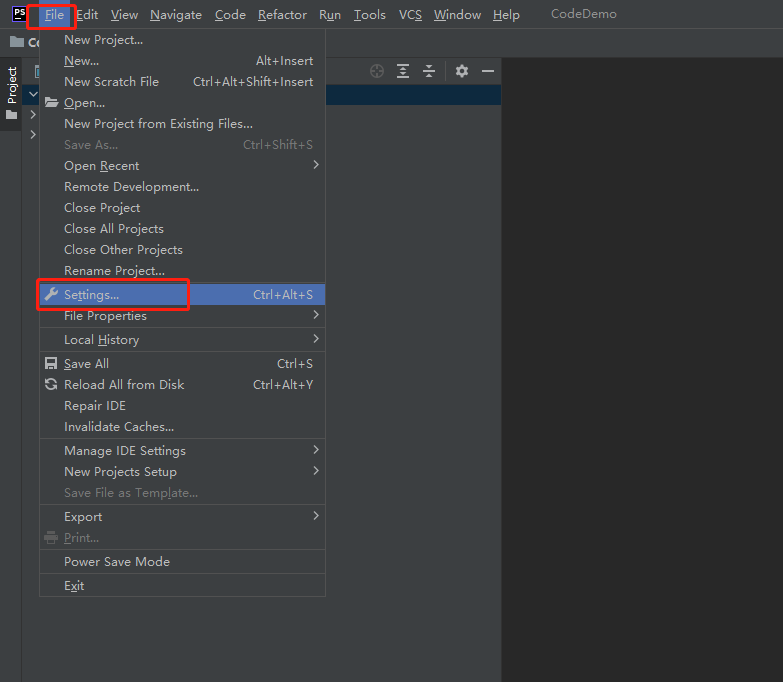Open the project view gear options
This screenshot has width=783, height=682.
point(462,71)
